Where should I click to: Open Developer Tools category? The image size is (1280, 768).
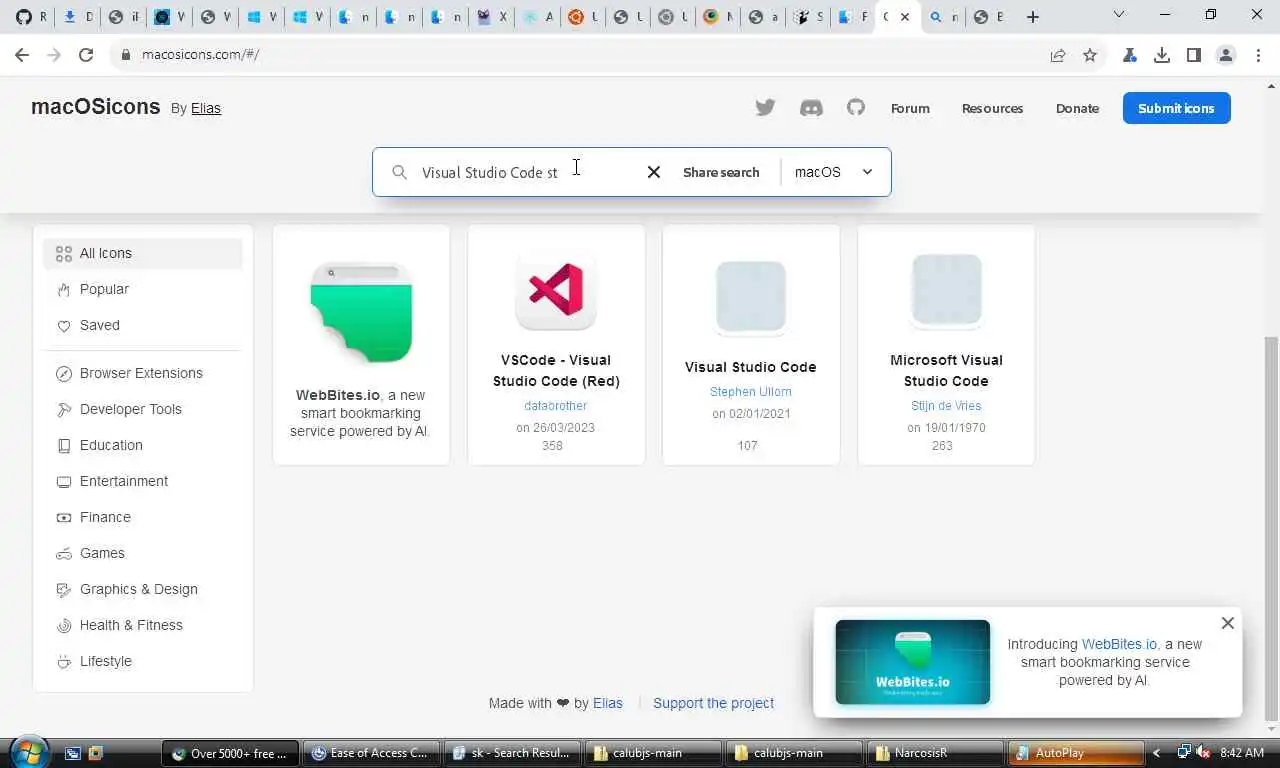143,409
